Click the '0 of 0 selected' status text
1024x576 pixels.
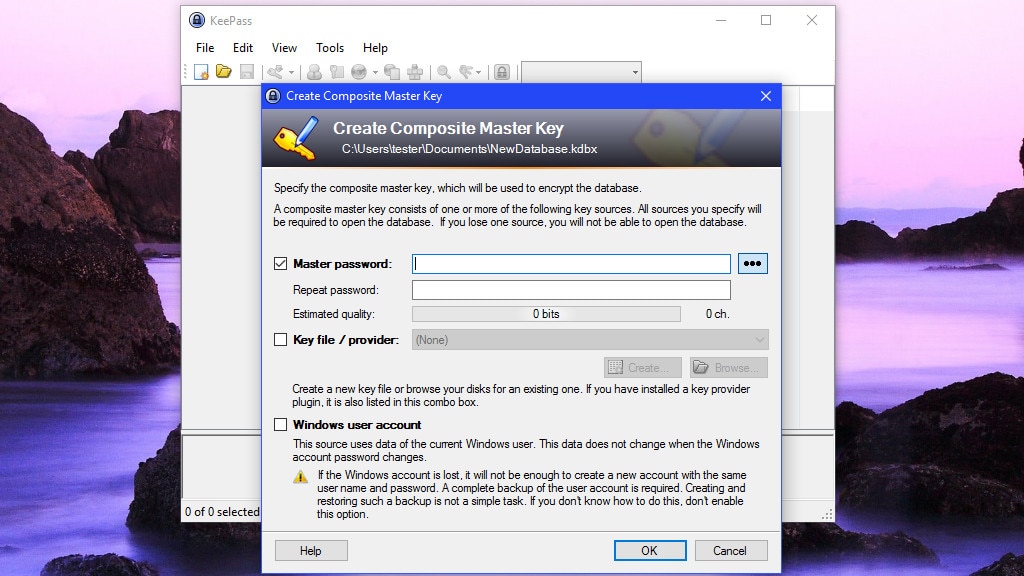222,512
